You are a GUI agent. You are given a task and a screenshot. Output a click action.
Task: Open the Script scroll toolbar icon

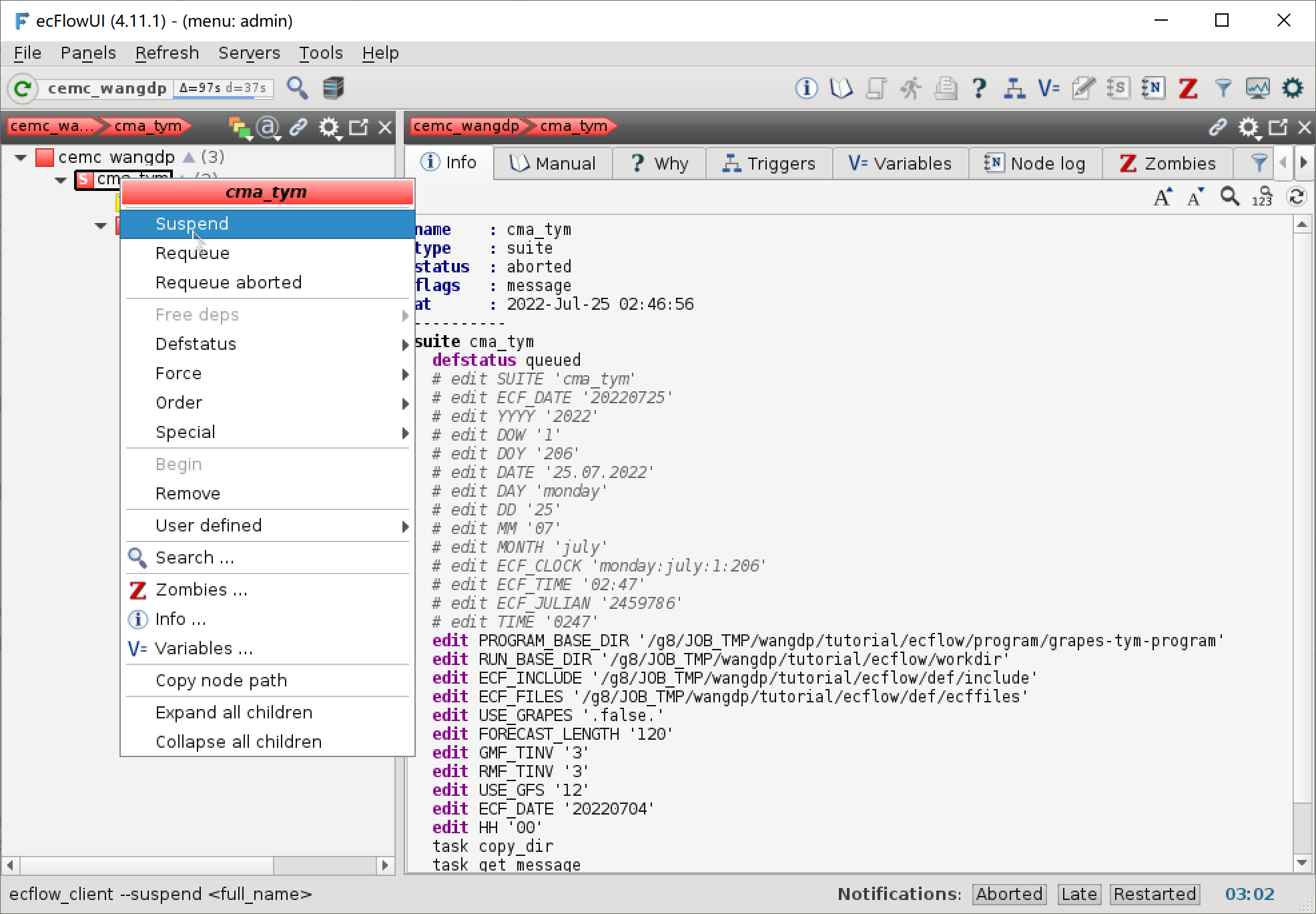[876, 88]
